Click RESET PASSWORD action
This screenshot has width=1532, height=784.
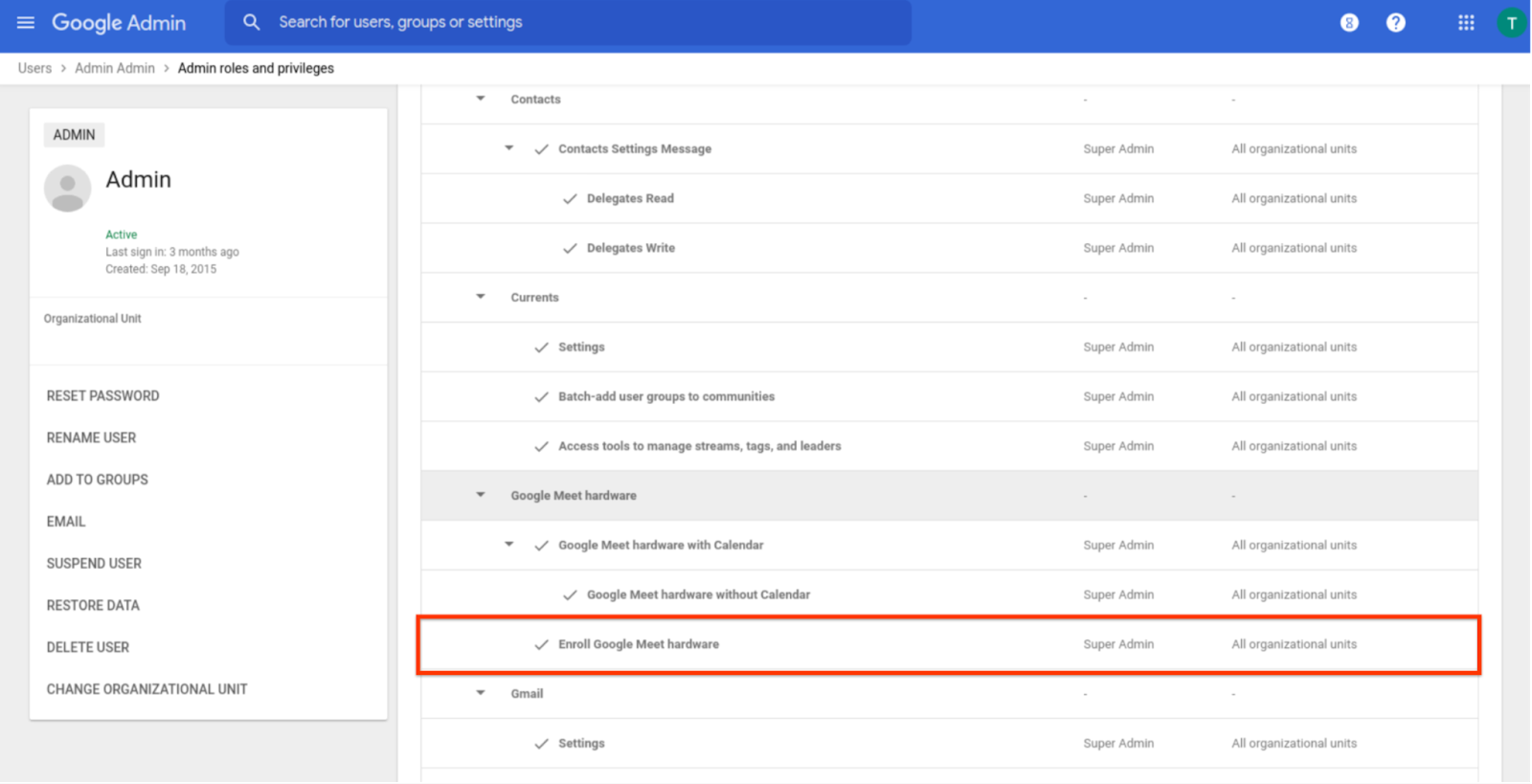pos(102,395)
